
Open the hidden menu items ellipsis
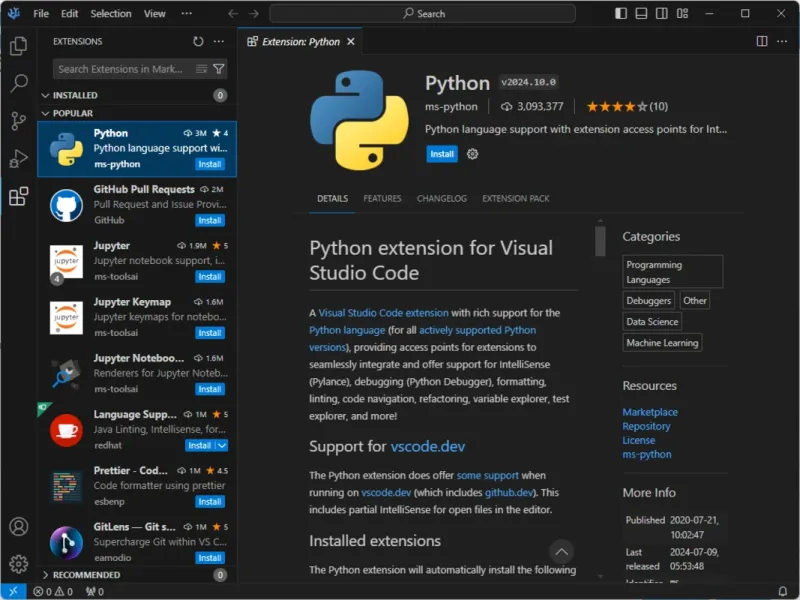[187, 14]
